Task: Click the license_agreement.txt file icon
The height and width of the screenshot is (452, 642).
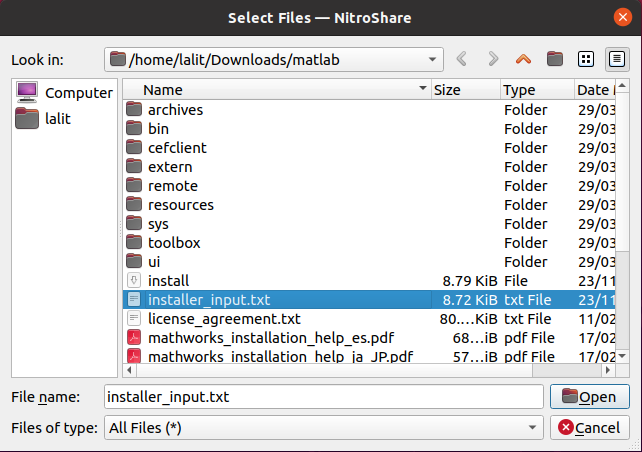Action: click(134, 319)
